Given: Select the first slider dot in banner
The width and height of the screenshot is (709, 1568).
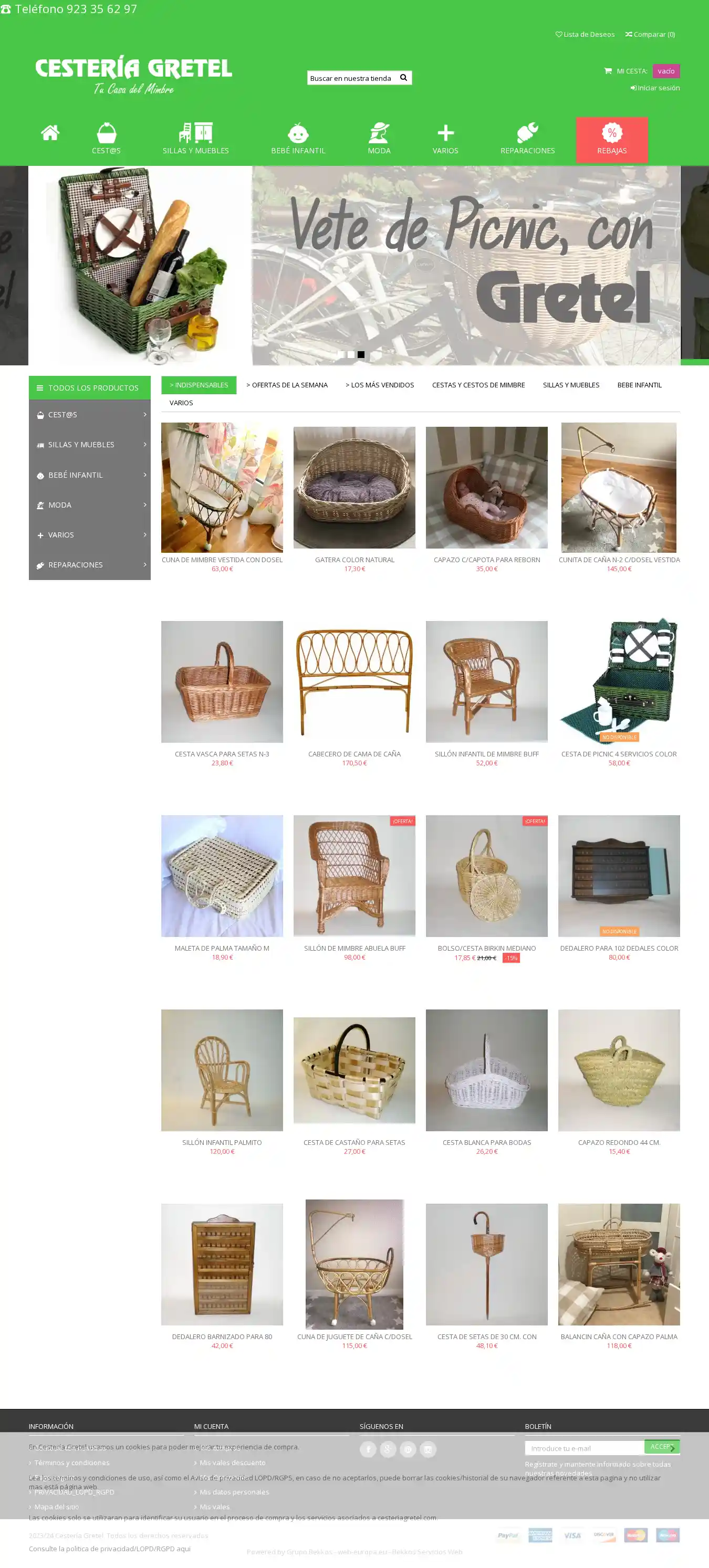Looking at the screenshot, I should tap(340, 354).
